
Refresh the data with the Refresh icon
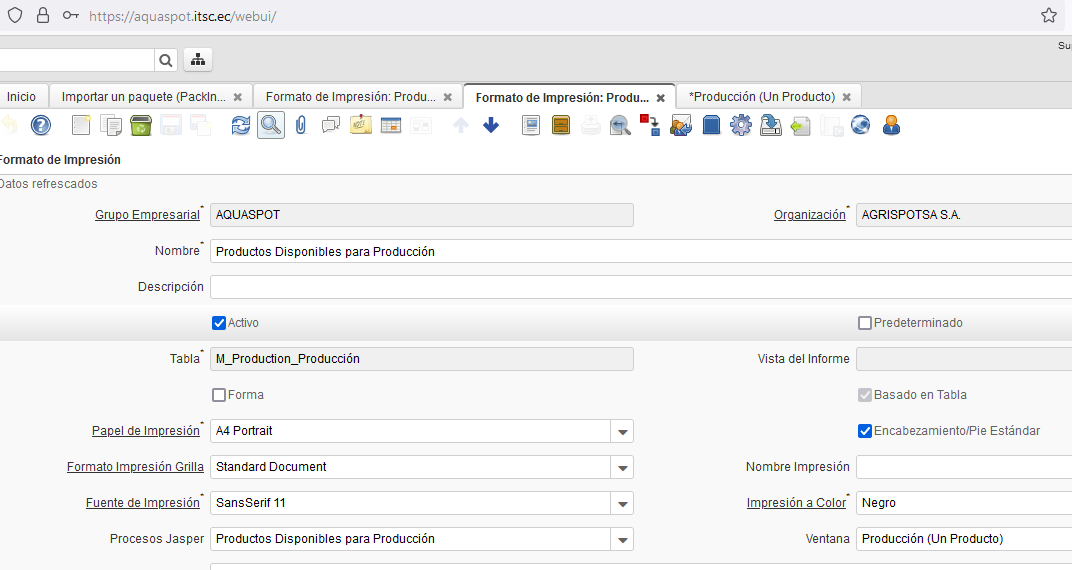coord(241,125)
